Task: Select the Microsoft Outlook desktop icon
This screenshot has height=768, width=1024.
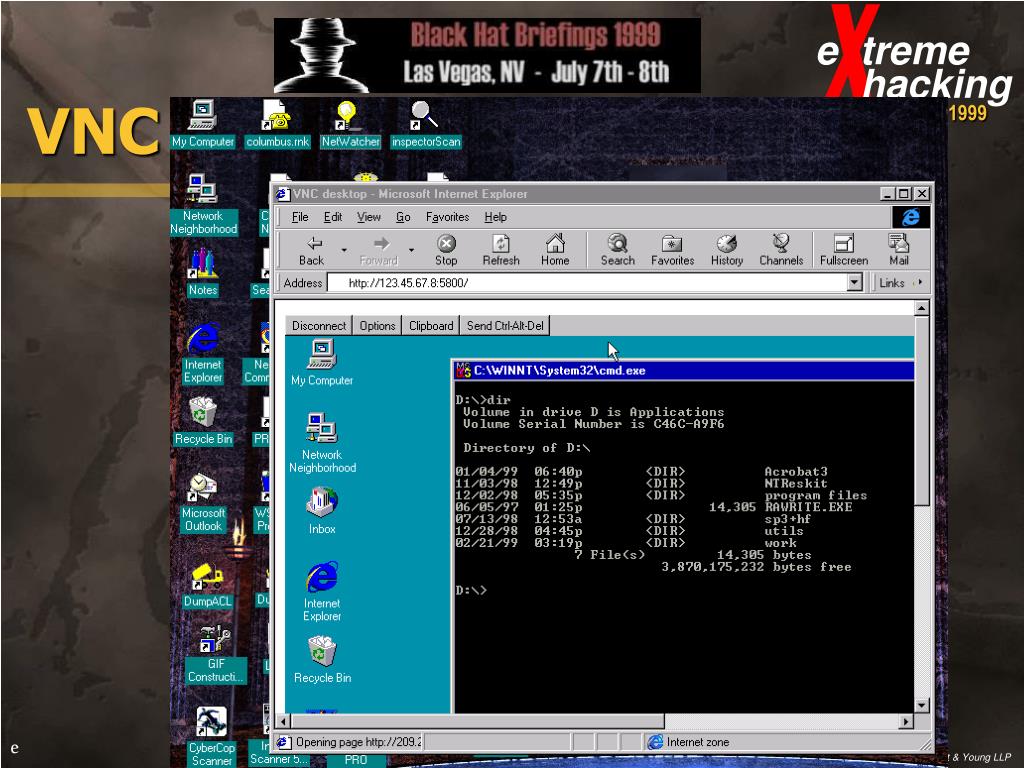Action: pos(203,502)
